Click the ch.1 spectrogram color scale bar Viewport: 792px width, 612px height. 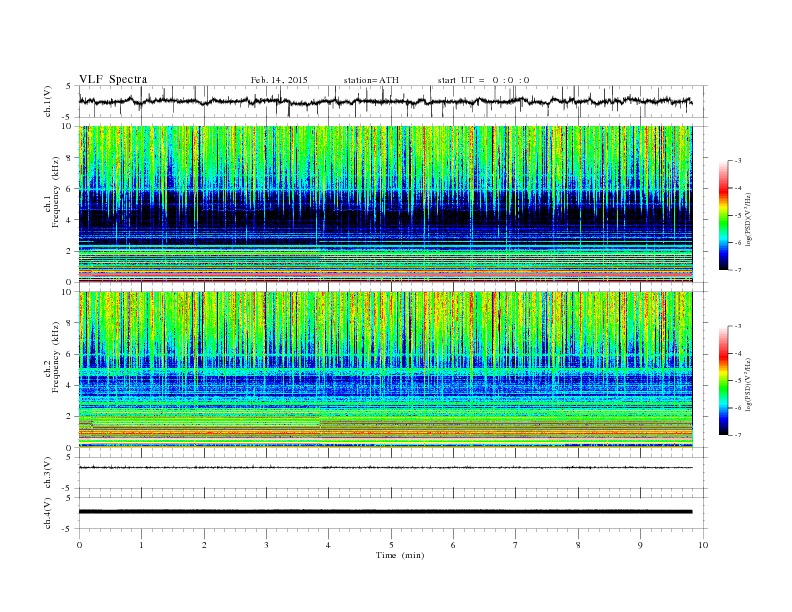pyautogui.click(x=723, y=215)
